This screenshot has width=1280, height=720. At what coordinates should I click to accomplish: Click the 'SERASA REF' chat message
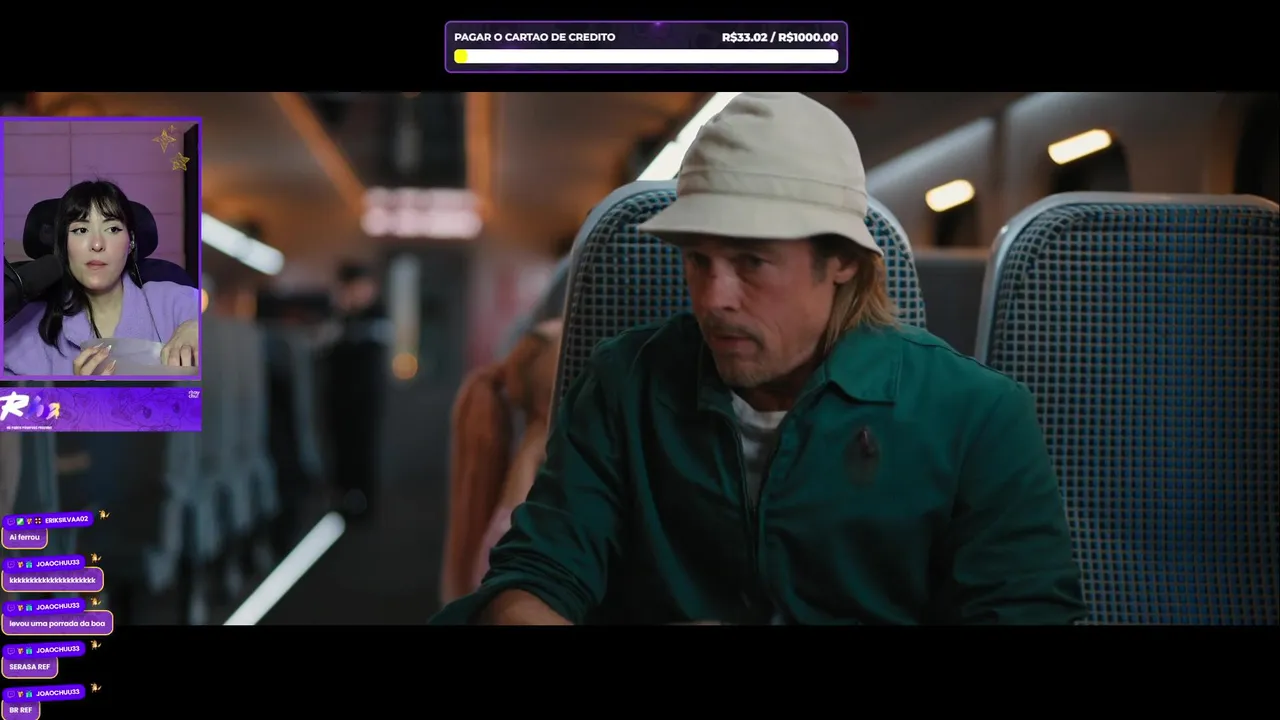(29, 666)
